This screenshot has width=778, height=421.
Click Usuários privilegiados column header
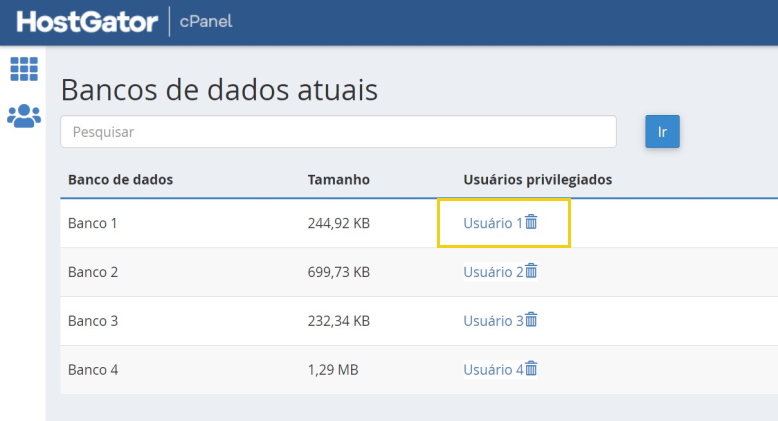point(538,180)
